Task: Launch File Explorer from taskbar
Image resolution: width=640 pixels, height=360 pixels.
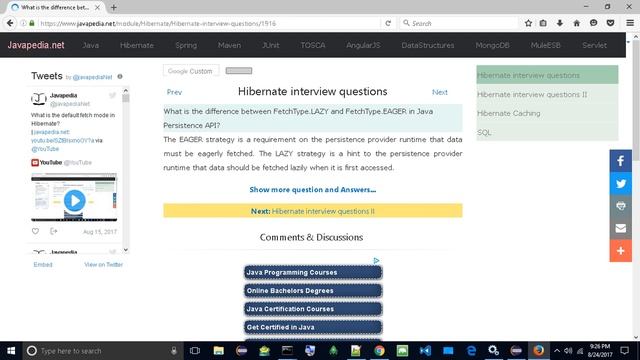Action: click(219, 351)
